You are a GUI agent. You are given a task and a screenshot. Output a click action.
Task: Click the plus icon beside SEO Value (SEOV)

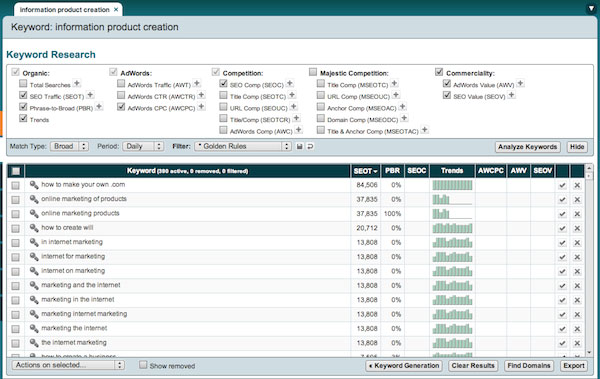[x=512, y=95]
